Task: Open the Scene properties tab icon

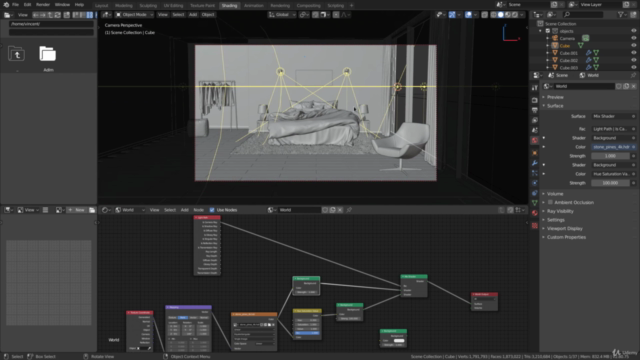Action: (x=535, y=130)
